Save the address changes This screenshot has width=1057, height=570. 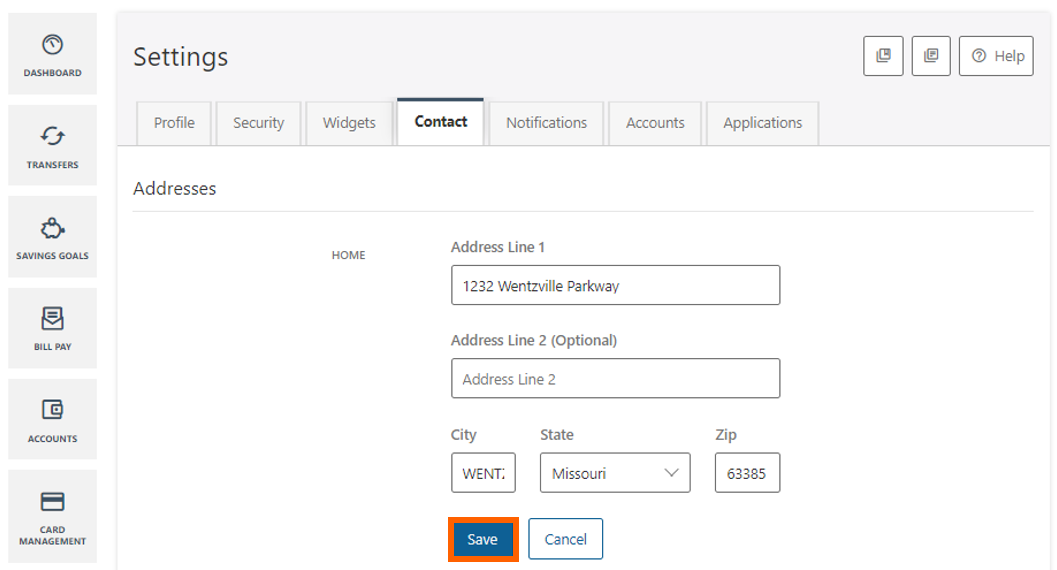coord(483,539)
